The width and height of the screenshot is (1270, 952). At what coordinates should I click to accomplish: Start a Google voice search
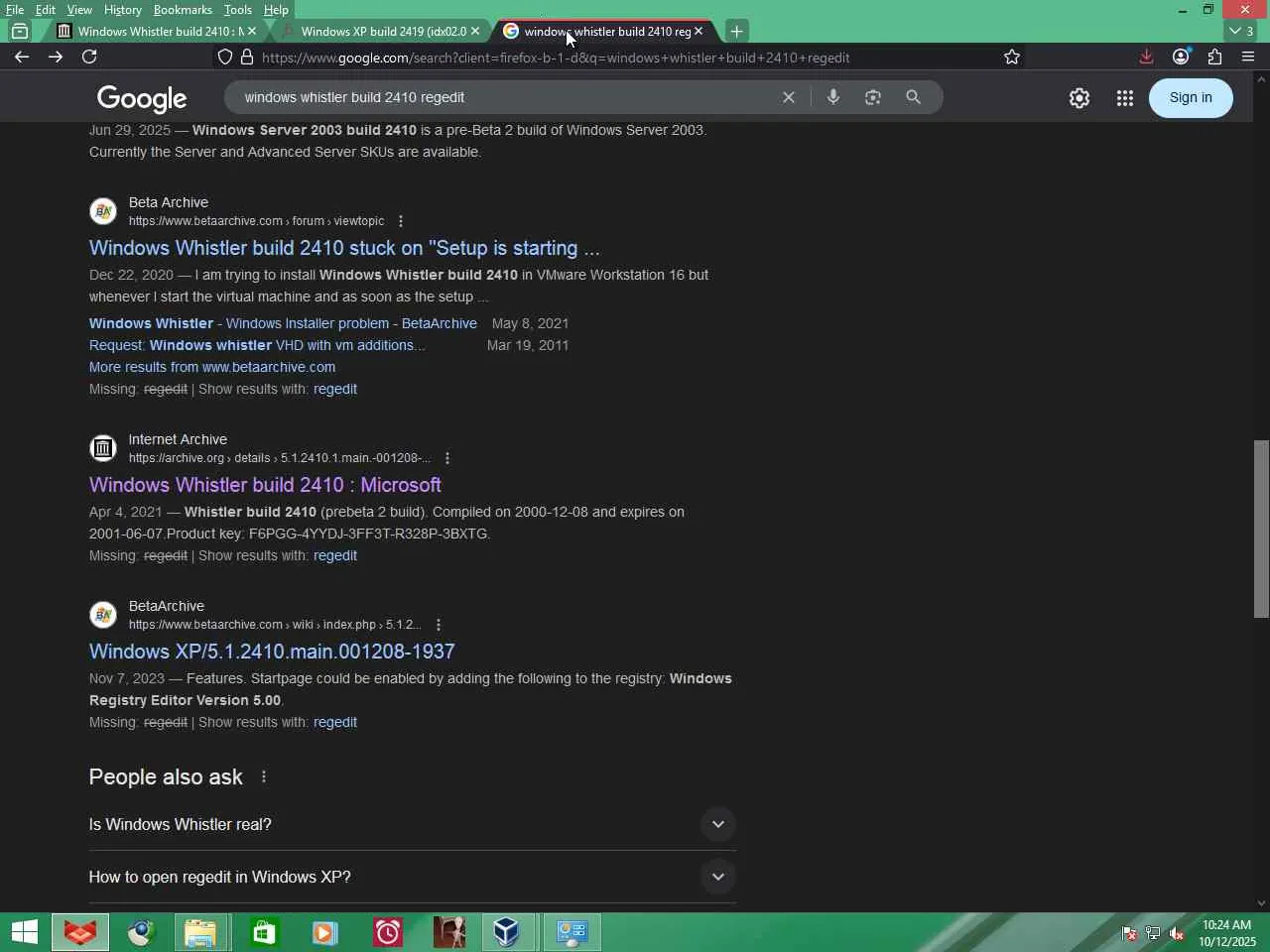(x=833, y=97)
